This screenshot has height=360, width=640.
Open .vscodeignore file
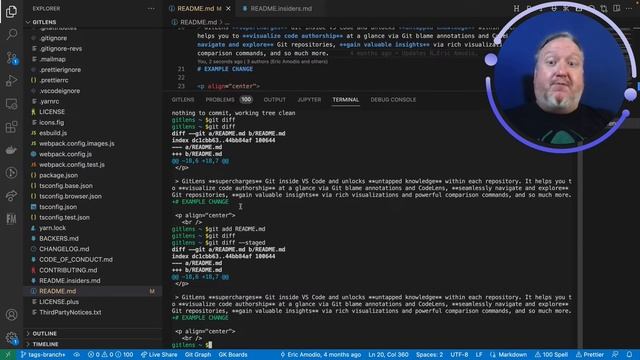tap(60, 91)
